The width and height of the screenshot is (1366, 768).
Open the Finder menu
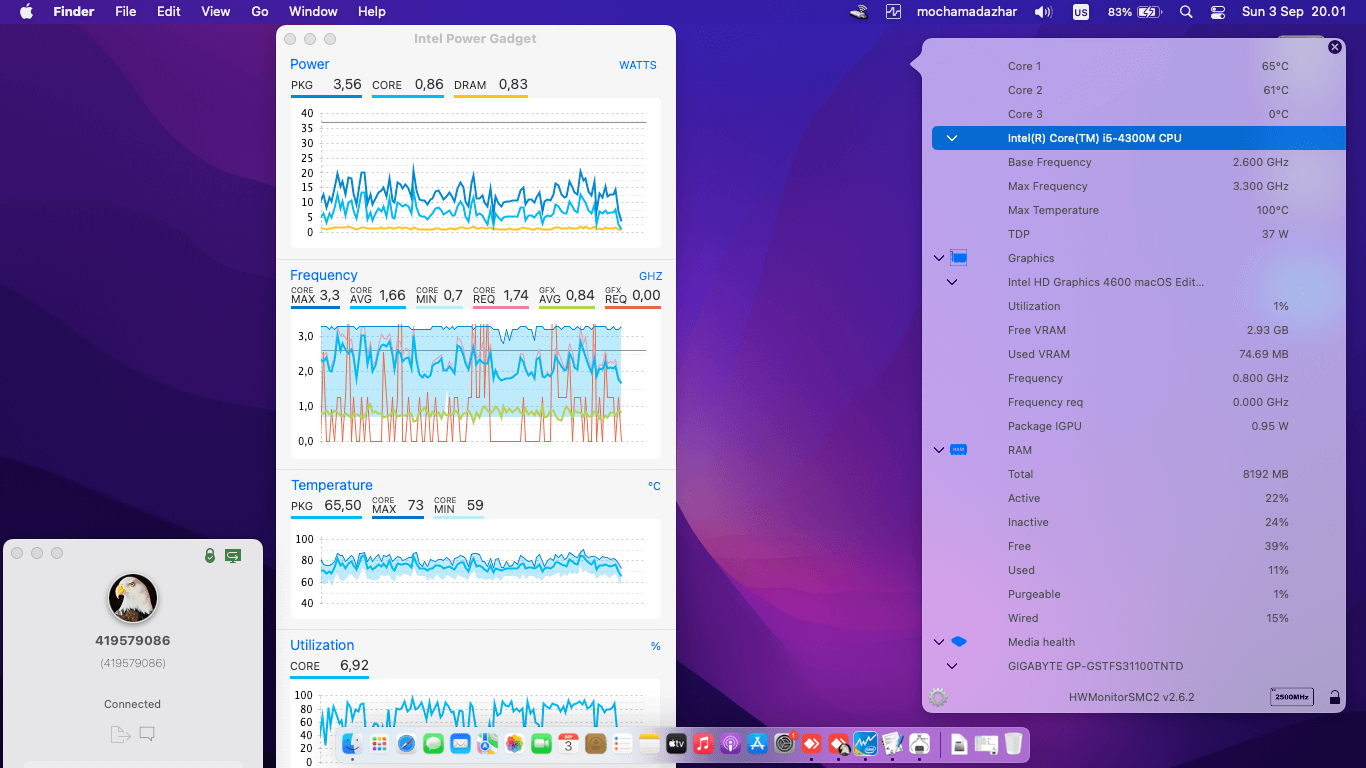tap(73, 12)
